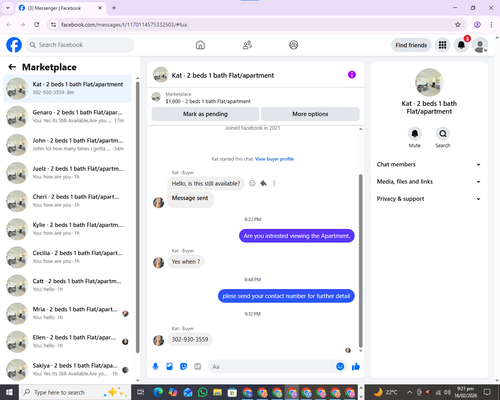Expand Privacy & support section
The width and height of the screenshot is (500, 400).
click(x=429, y=199)
